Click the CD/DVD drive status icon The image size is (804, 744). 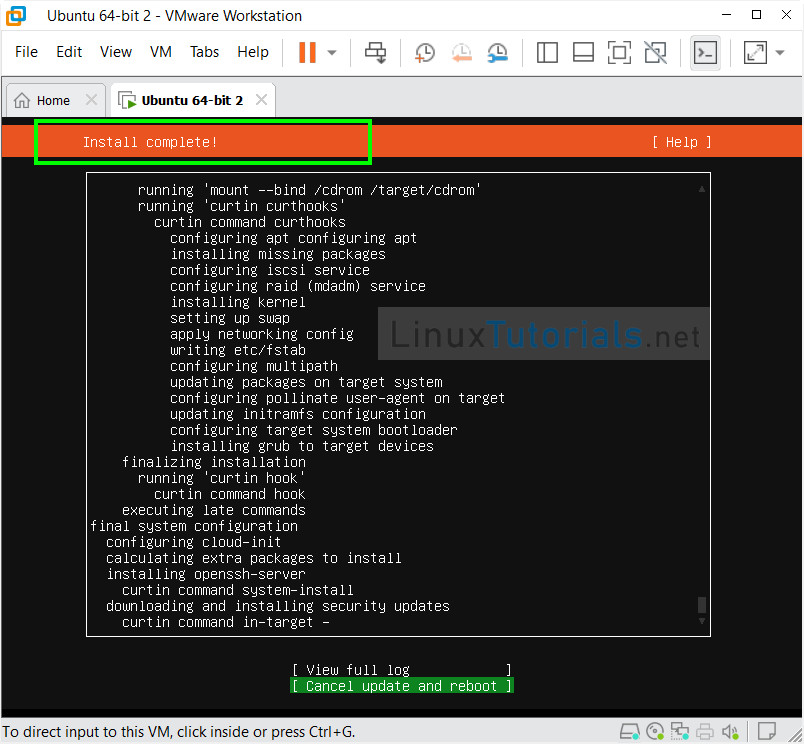(x=655, y=731)
